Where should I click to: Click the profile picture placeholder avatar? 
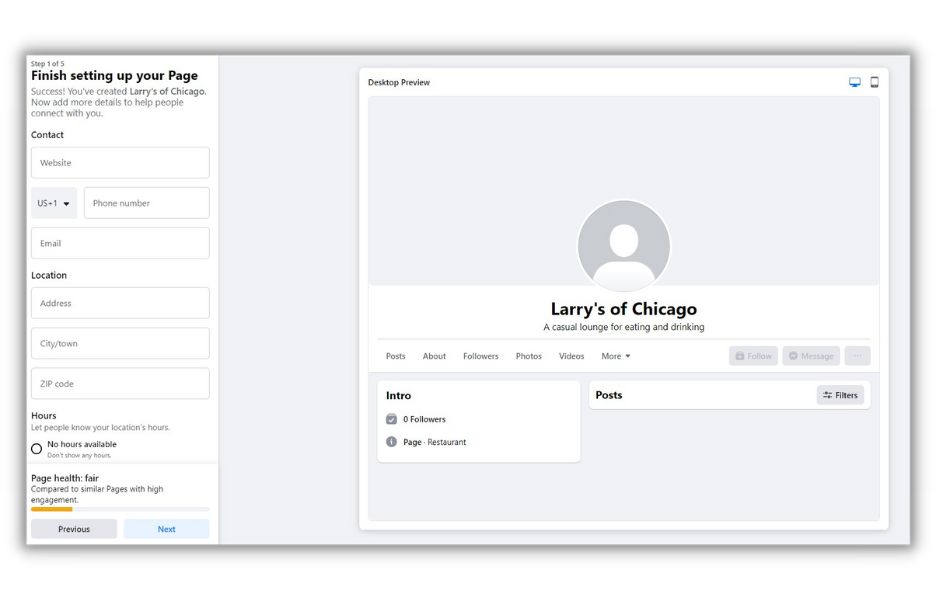623,246
